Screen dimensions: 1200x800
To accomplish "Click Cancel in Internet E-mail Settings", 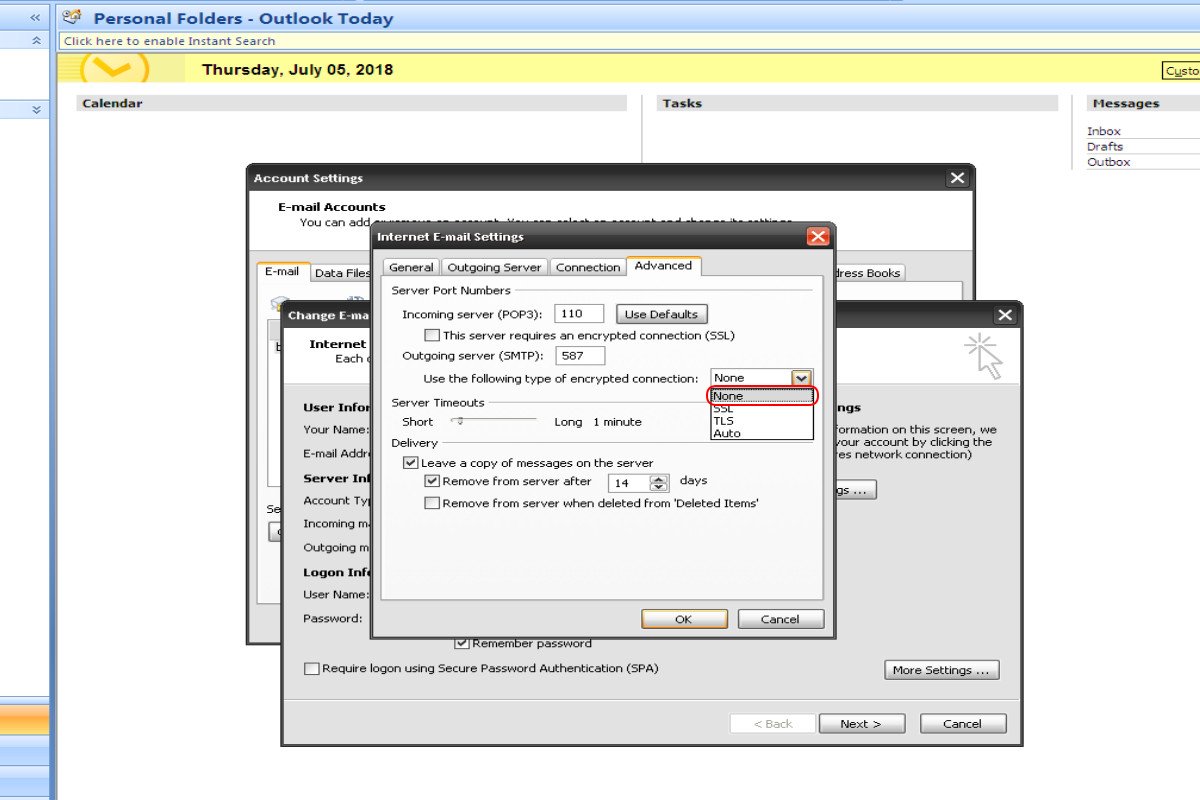I will click(x=780, y=619).
